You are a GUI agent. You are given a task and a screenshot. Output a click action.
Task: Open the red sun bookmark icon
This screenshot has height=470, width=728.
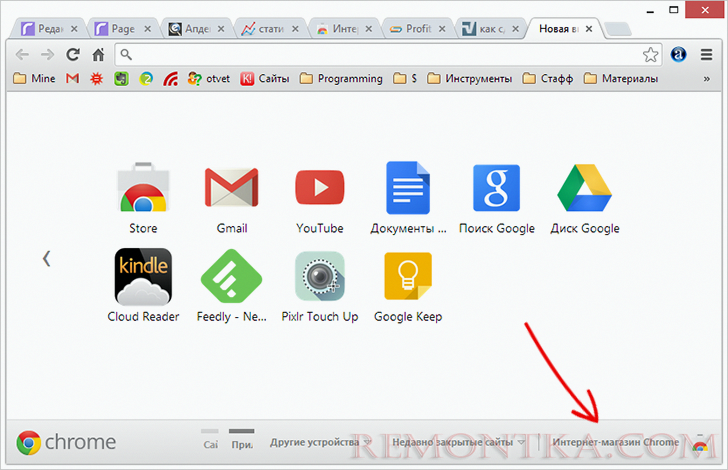click(96, 78)
